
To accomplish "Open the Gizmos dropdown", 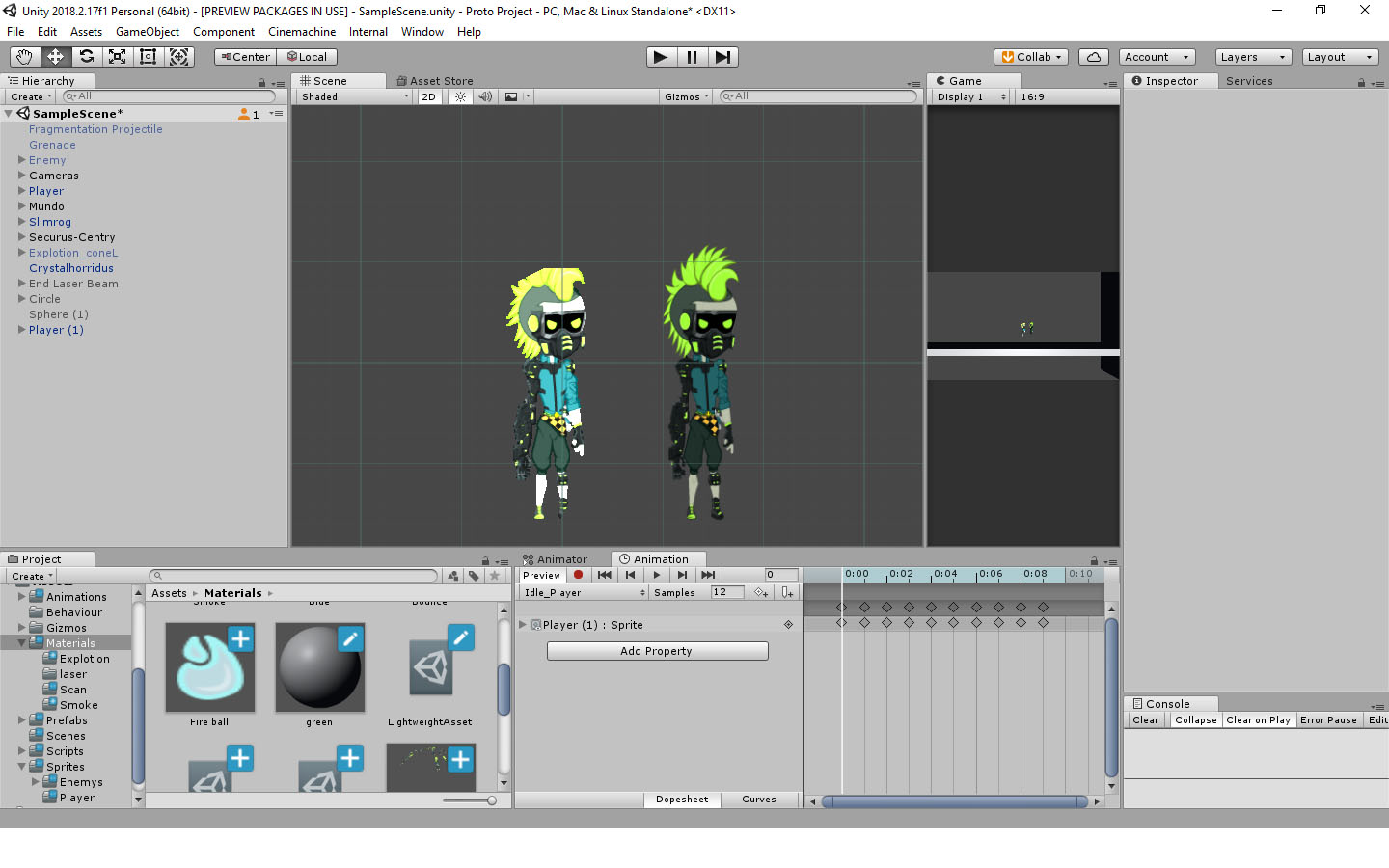I will pos(686,96).
